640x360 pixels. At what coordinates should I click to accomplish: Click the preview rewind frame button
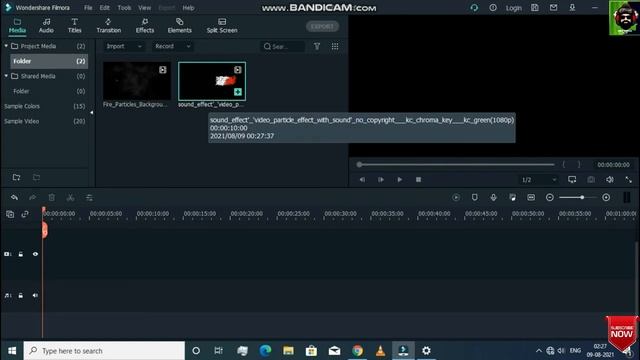362,180
